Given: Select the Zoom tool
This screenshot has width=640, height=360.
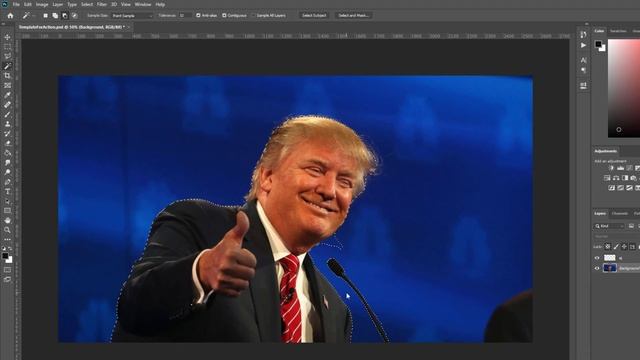Looking at the screenshot, I should (x=7, y=230).
